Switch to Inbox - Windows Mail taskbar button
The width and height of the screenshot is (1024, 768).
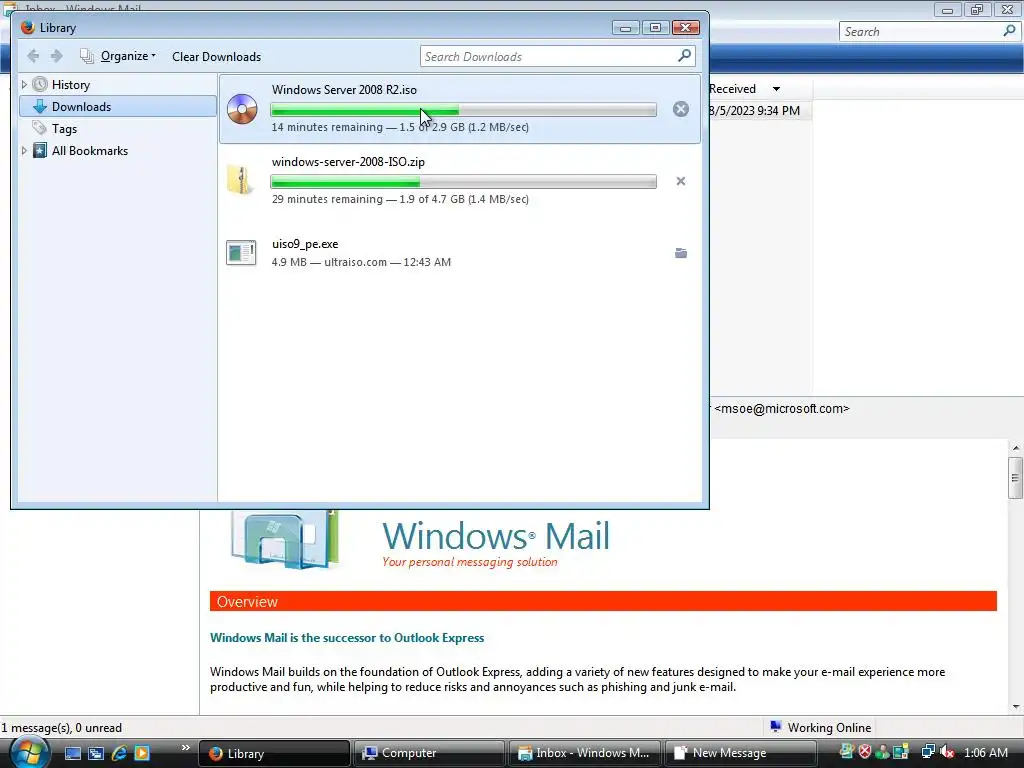(x=584, y=754)
